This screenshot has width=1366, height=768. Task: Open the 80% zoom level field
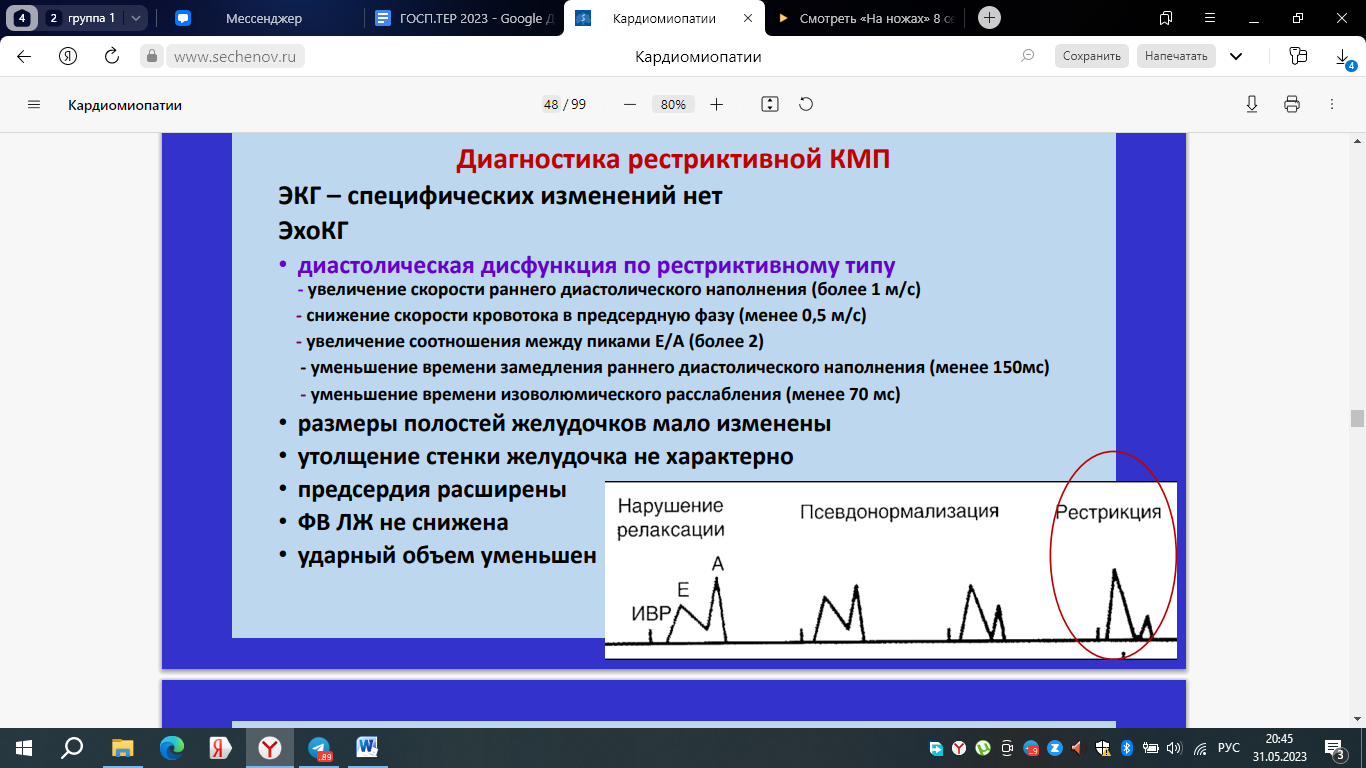[x=673, y=104]
